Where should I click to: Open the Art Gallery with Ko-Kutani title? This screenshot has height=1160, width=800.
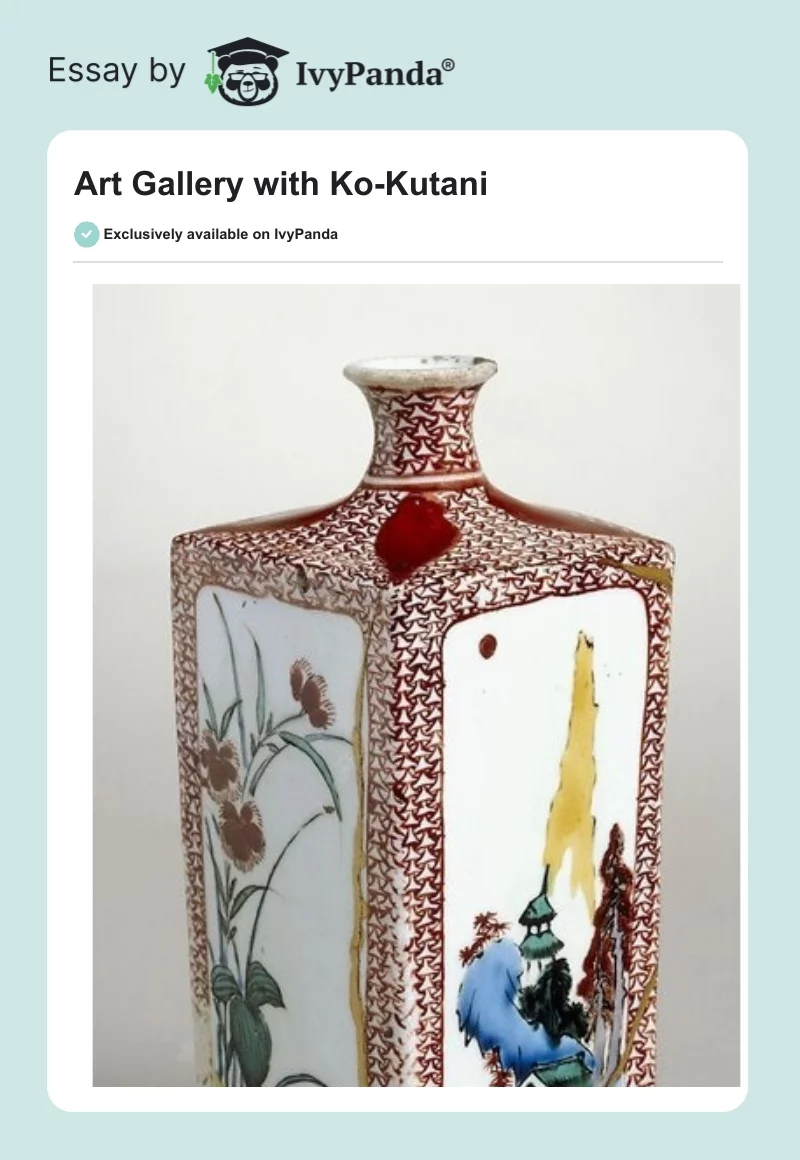(x=280, y=183)
